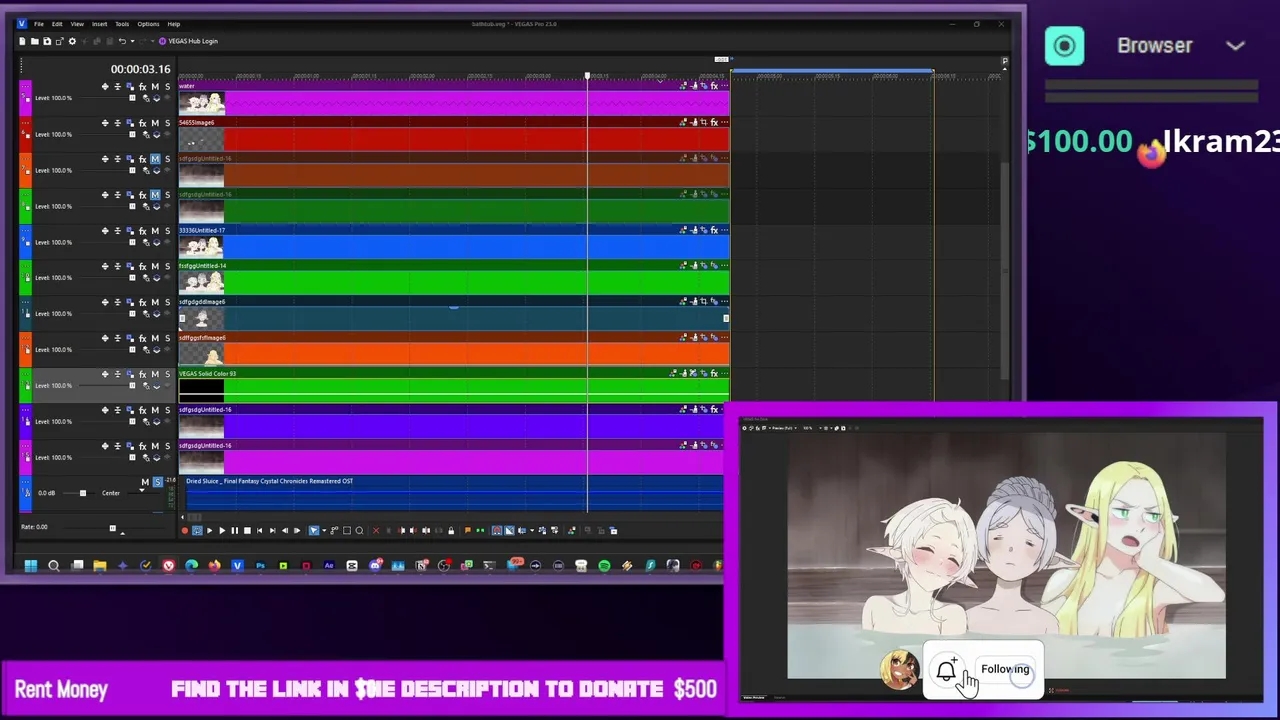
Task: Open Track FX on water track
Action: pos(143,86)
